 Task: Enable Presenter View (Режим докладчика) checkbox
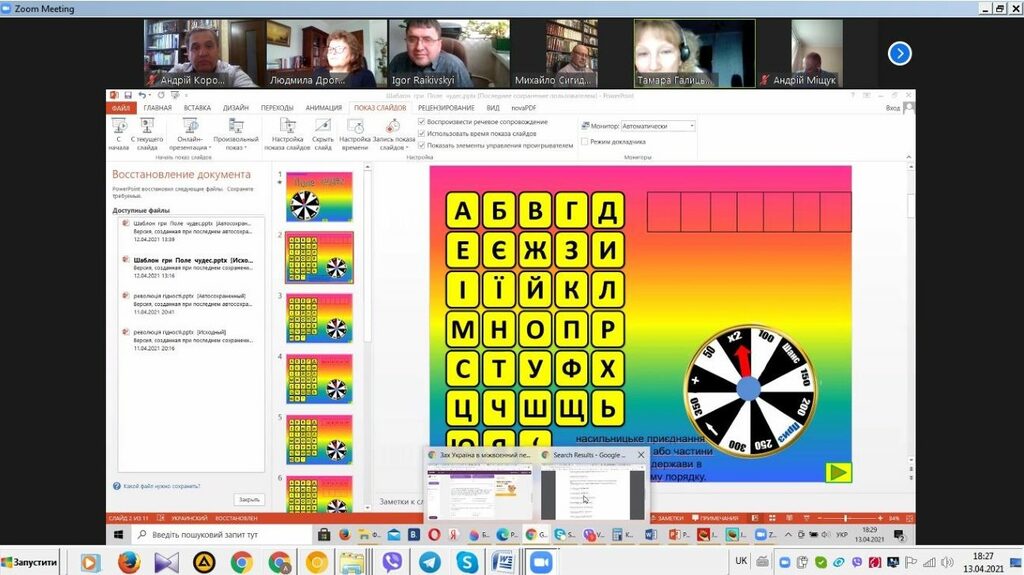click(x=584, y=142)
